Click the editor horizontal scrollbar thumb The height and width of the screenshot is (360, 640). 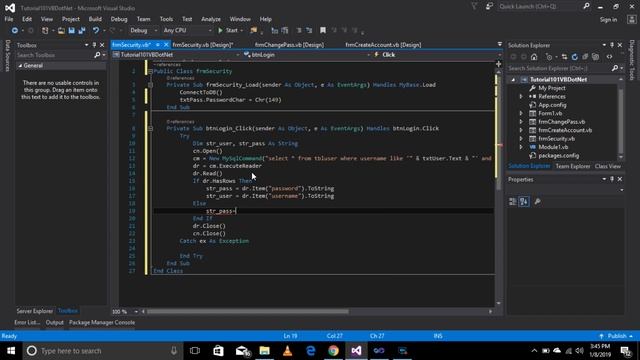pyautogui.click(x=248, y=311)
